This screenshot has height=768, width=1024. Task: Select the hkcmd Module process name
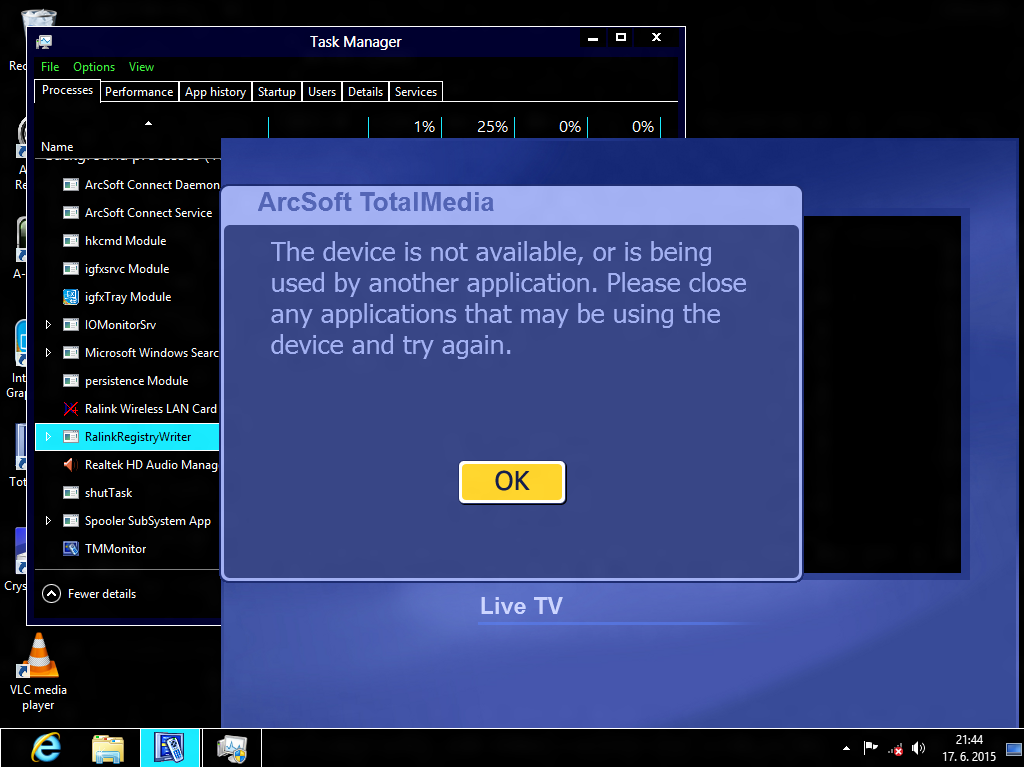pyautogui.click(x=125, y=241)
